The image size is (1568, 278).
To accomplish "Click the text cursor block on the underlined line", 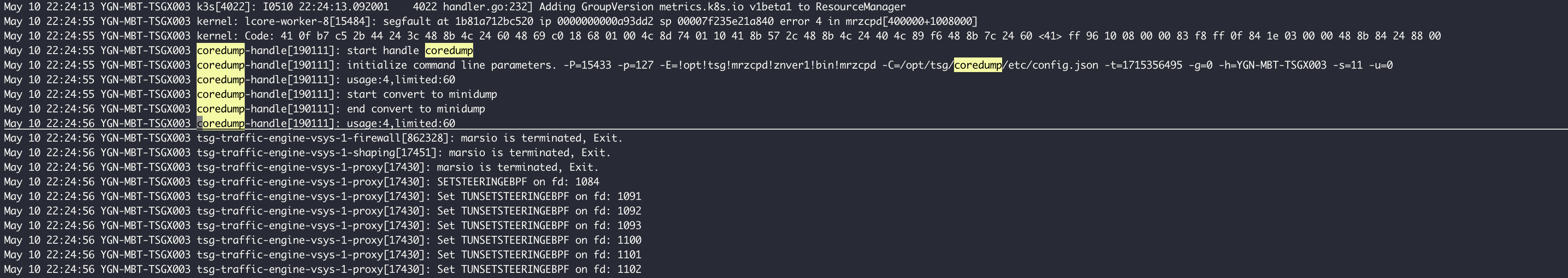I will coord(200,124).
